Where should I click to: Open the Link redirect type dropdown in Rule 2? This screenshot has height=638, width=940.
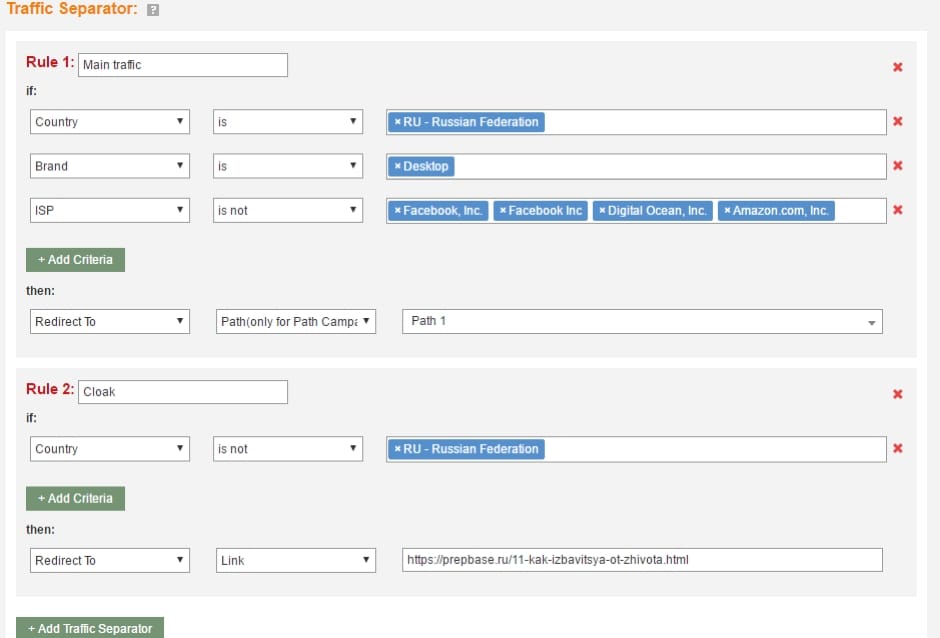pos(296,560)
